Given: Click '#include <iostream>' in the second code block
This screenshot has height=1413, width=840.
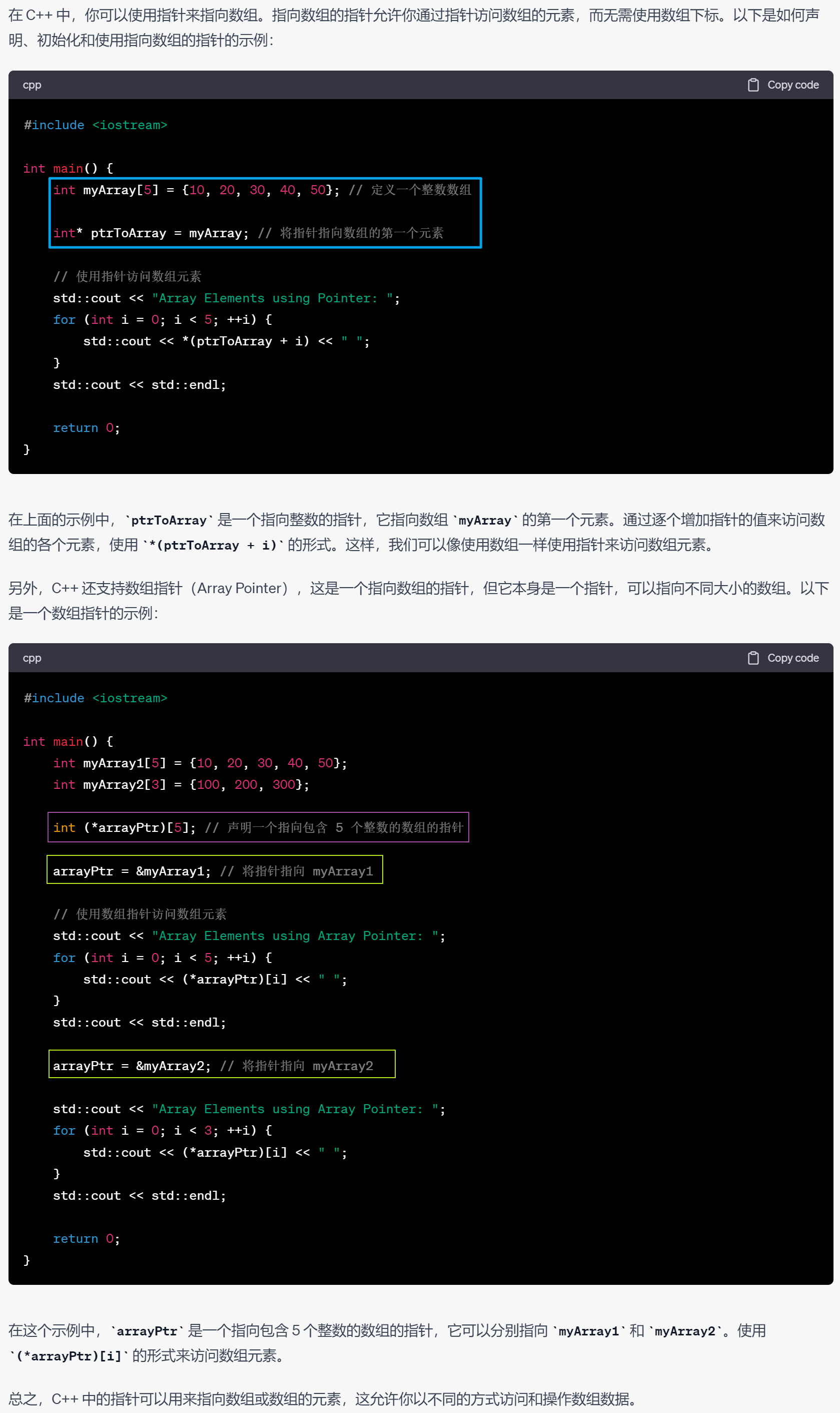Looking at the screenshot, I should pyautogui.click(x=95, y=698).
